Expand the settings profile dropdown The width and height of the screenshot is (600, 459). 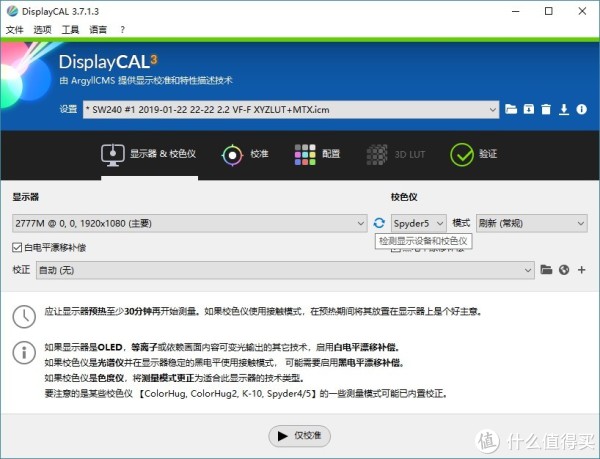[291, 110]
